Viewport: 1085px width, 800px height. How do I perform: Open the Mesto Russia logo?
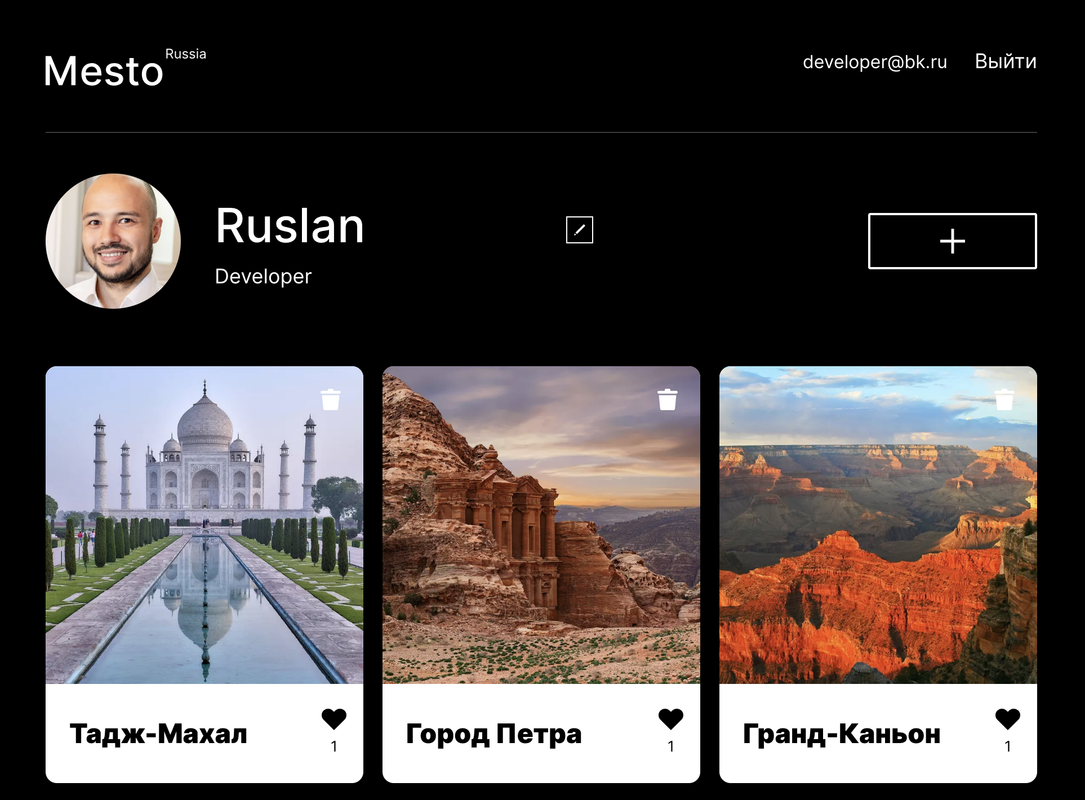pos(125,69)
